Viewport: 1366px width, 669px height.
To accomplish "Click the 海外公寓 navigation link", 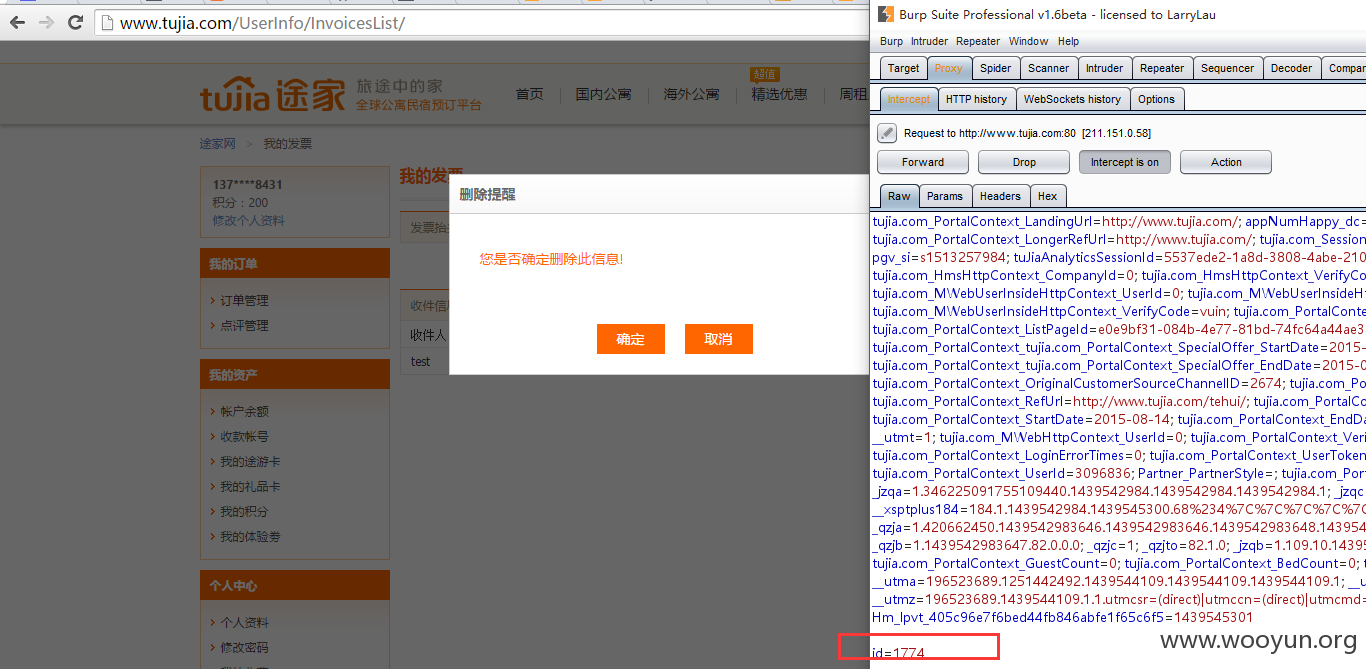I will [691, 94].
